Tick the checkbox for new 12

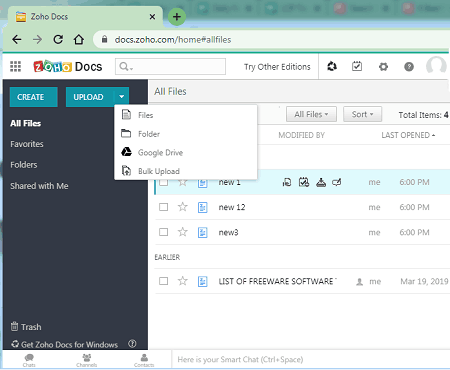point(163,207)
